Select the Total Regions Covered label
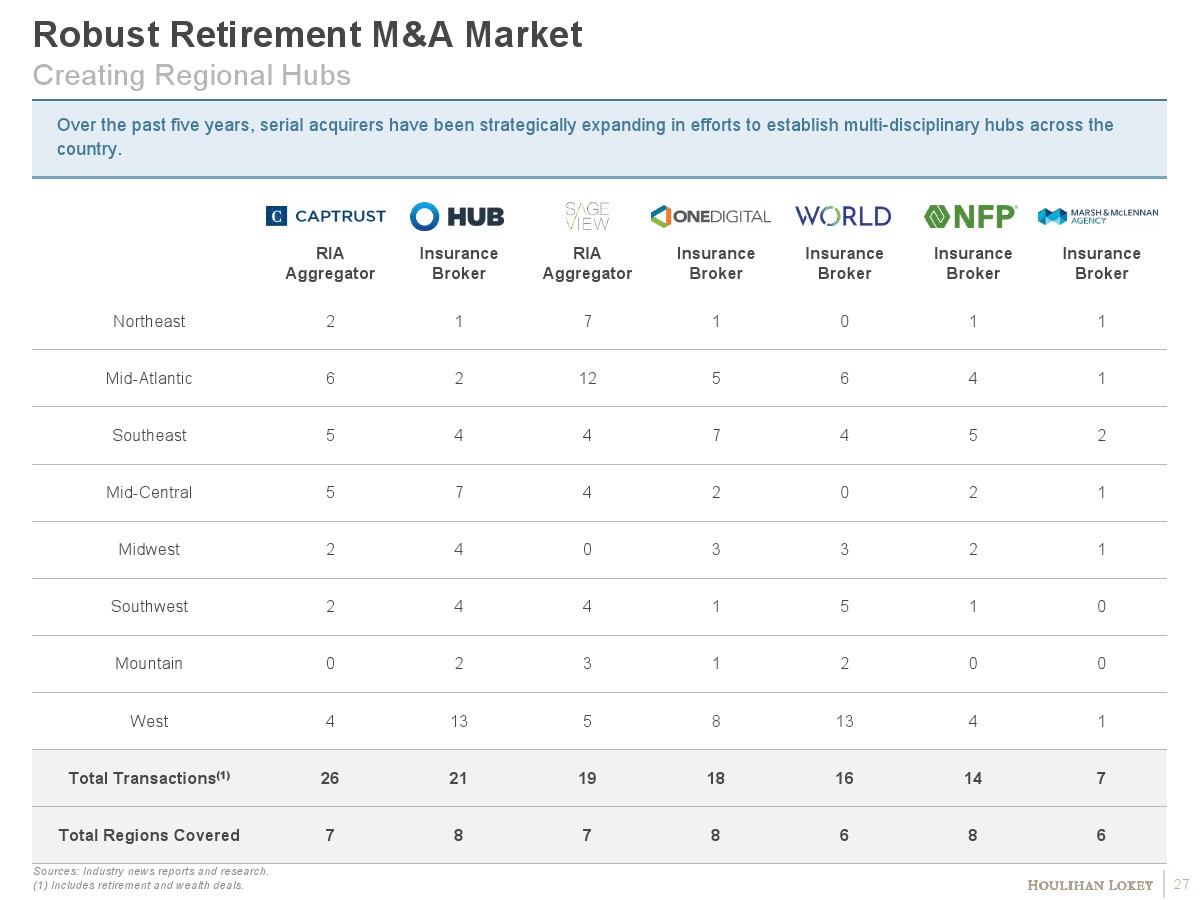1200x900 pixels. click(149, 835)
